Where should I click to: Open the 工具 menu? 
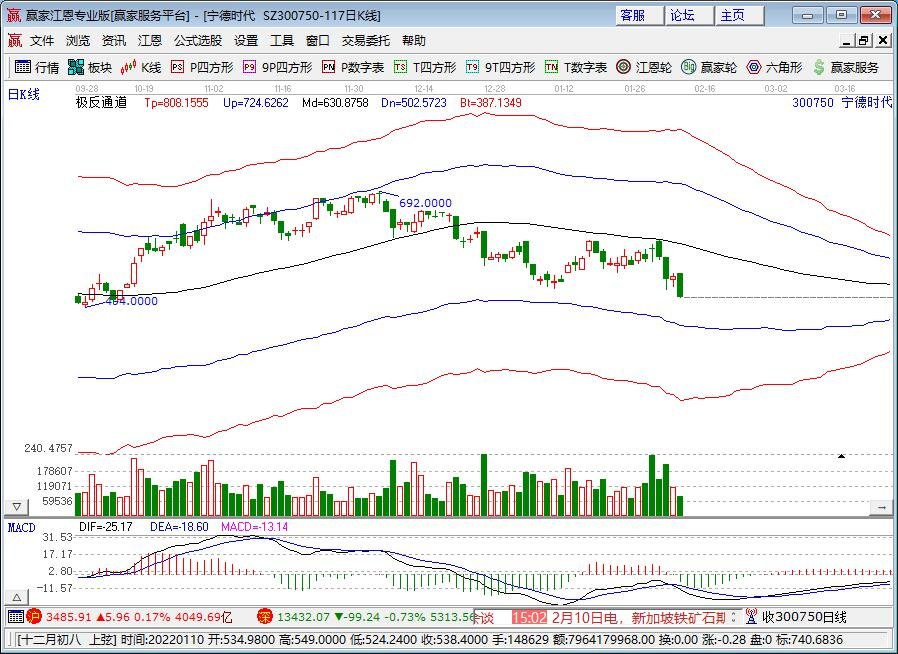click(282, 41)
